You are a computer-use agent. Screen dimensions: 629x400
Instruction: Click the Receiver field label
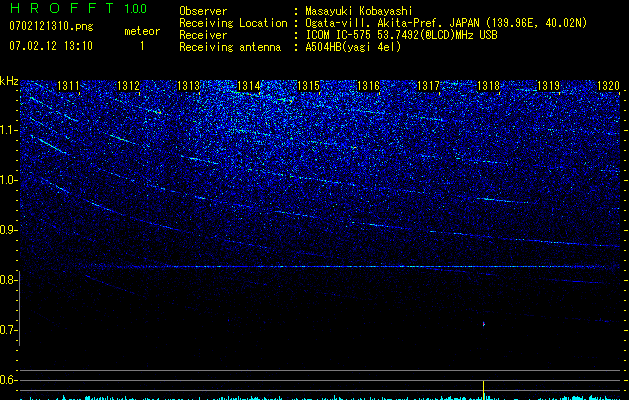coord(203,35)
